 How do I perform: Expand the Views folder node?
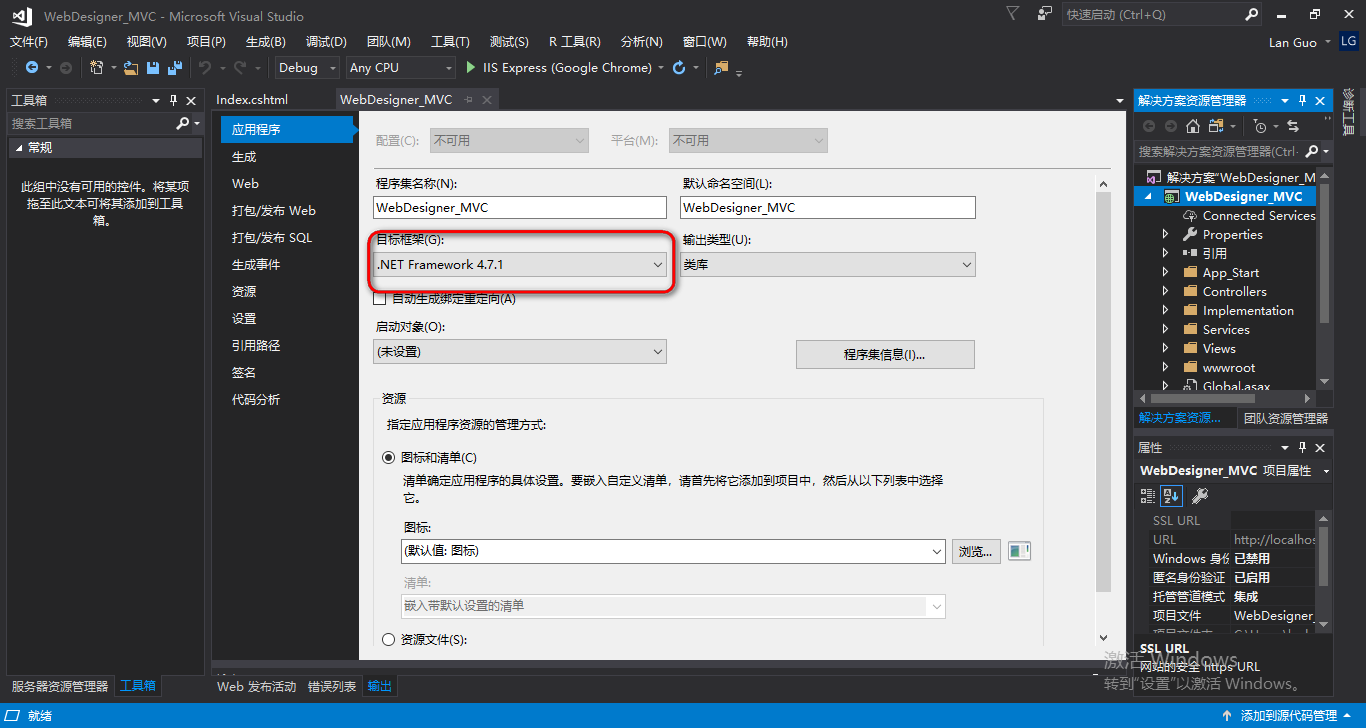coord(1165,348)
